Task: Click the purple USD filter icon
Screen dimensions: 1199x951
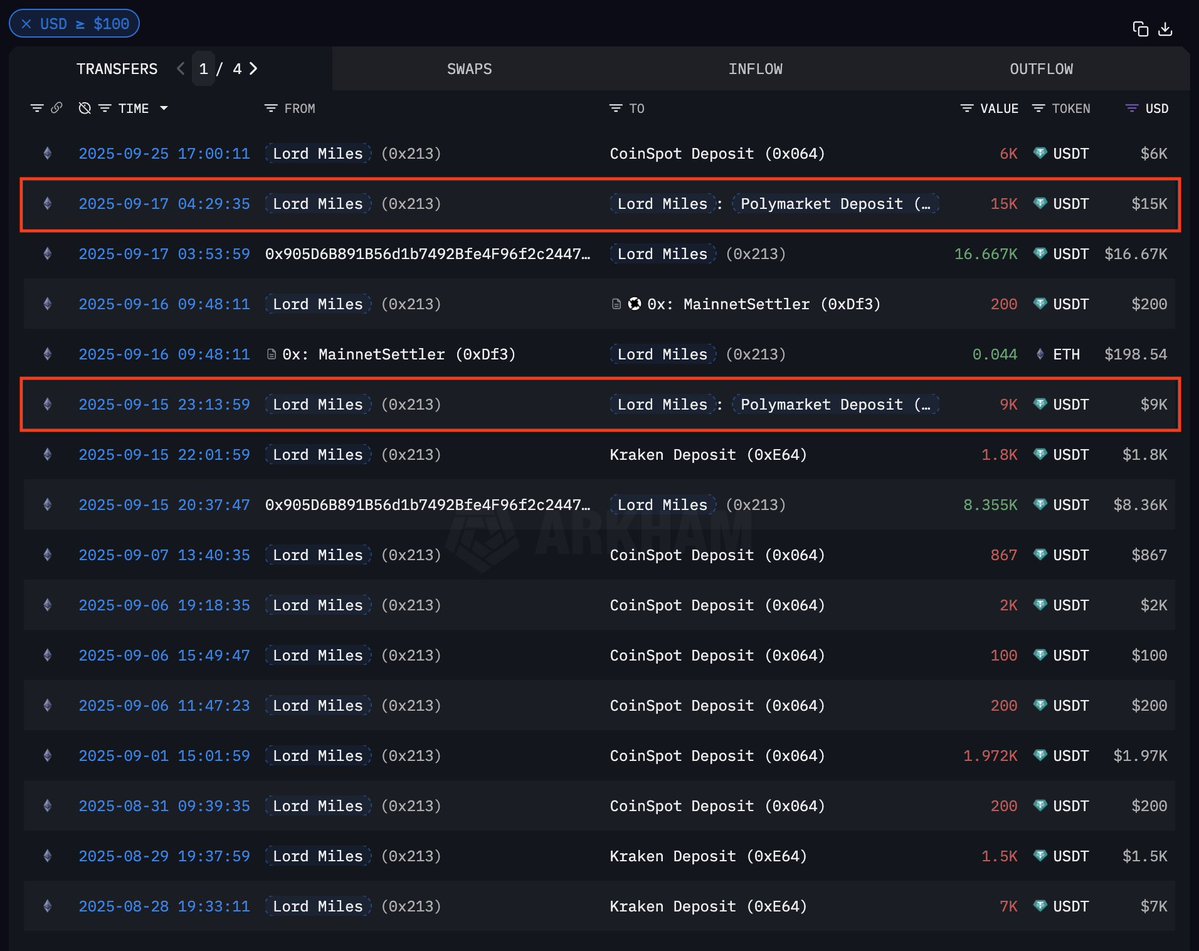Action: pyautogui.click(x=1132, y=108)
